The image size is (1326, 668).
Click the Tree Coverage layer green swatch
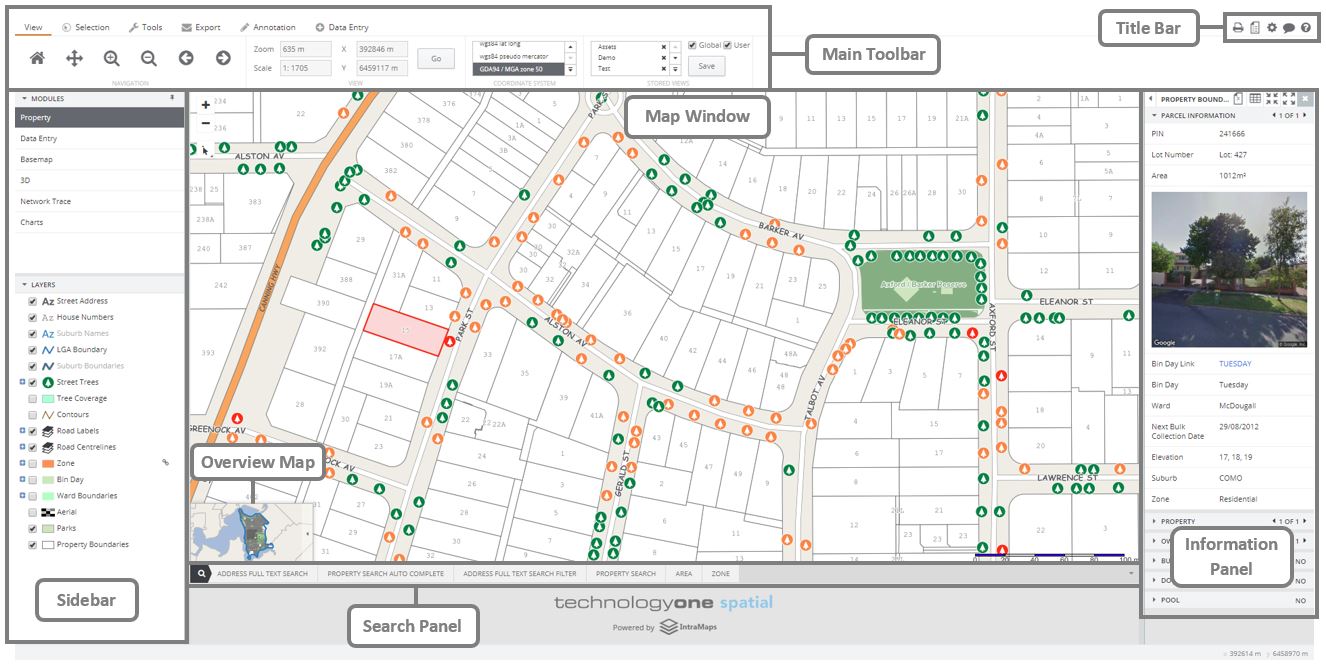point(47,398)
